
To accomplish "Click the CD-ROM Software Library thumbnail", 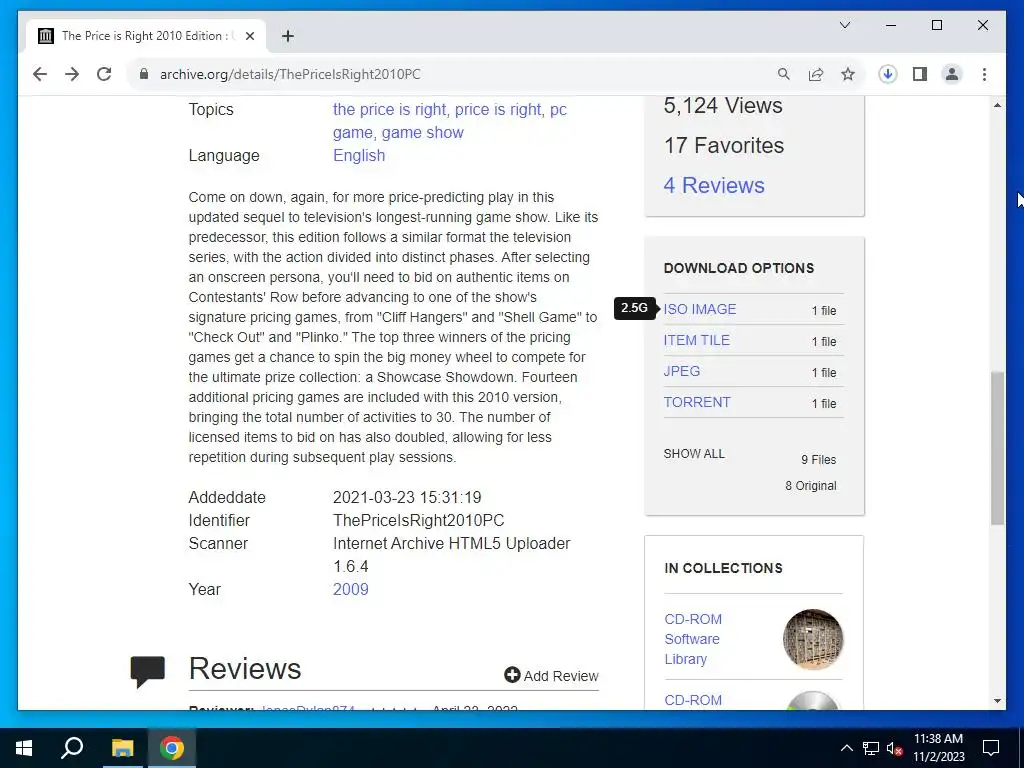I will (812, 639).
